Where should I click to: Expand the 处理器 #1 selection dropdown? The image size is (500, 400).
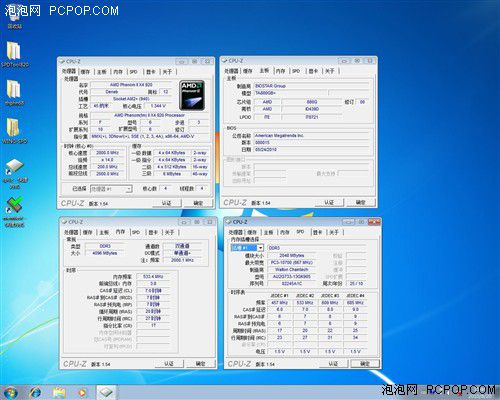click(128, 189)
